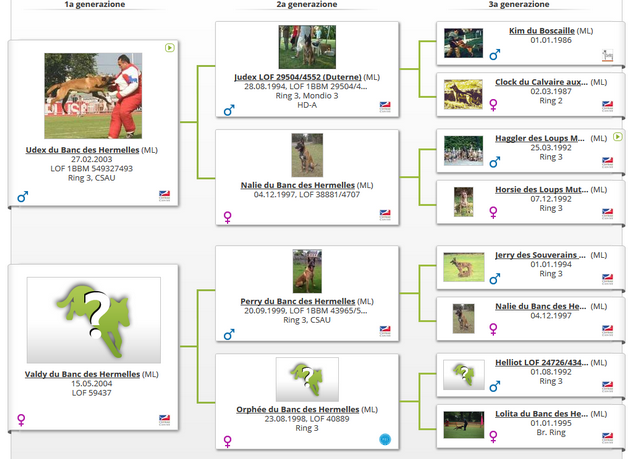Image resolution: width=634 pixels, height=459 pixels.
Task: Play video on Haggler des Loups card
Action: click(x=617, y=135)
